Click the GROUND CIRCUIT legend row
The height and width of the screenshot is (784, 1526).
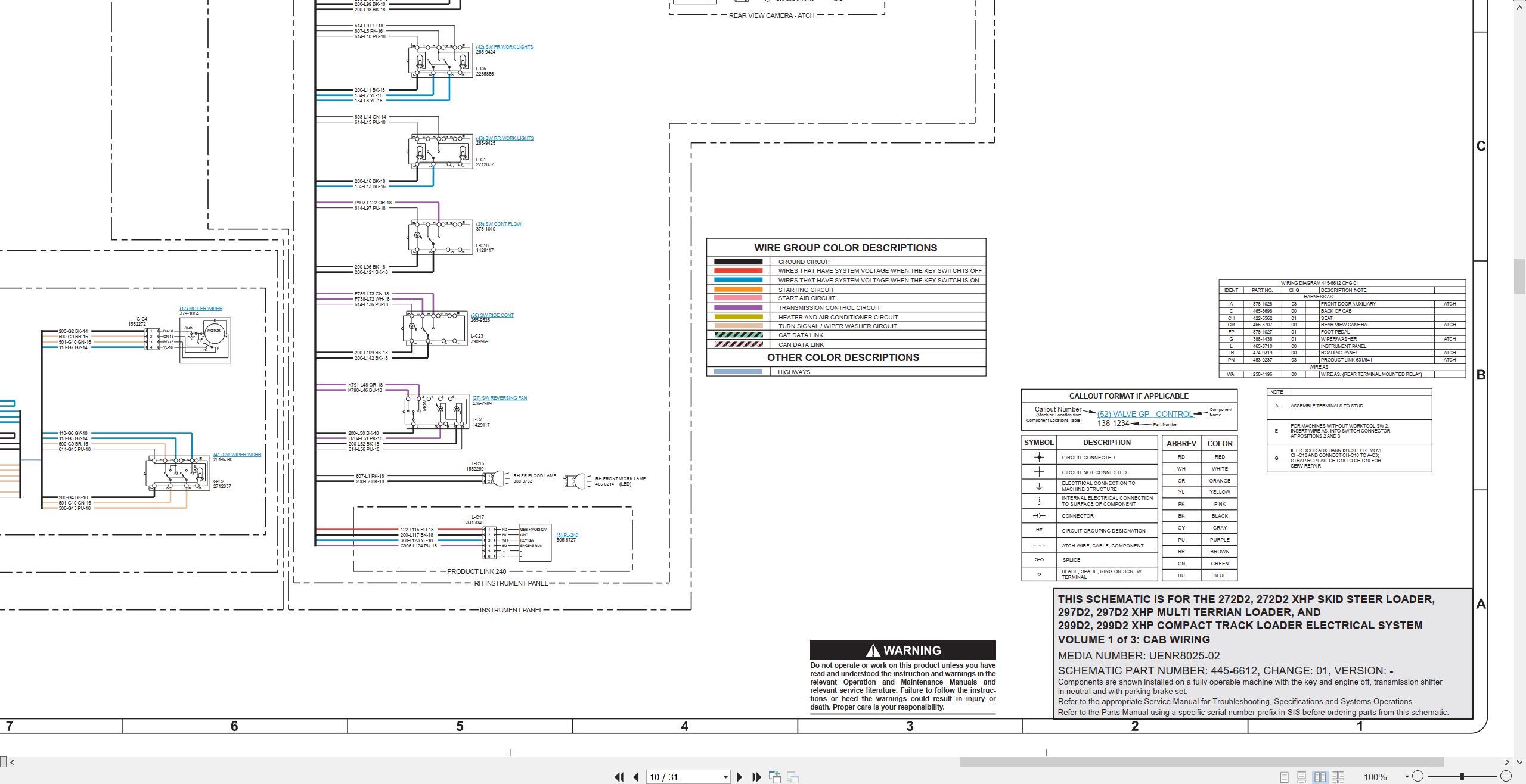pos(846,262)
